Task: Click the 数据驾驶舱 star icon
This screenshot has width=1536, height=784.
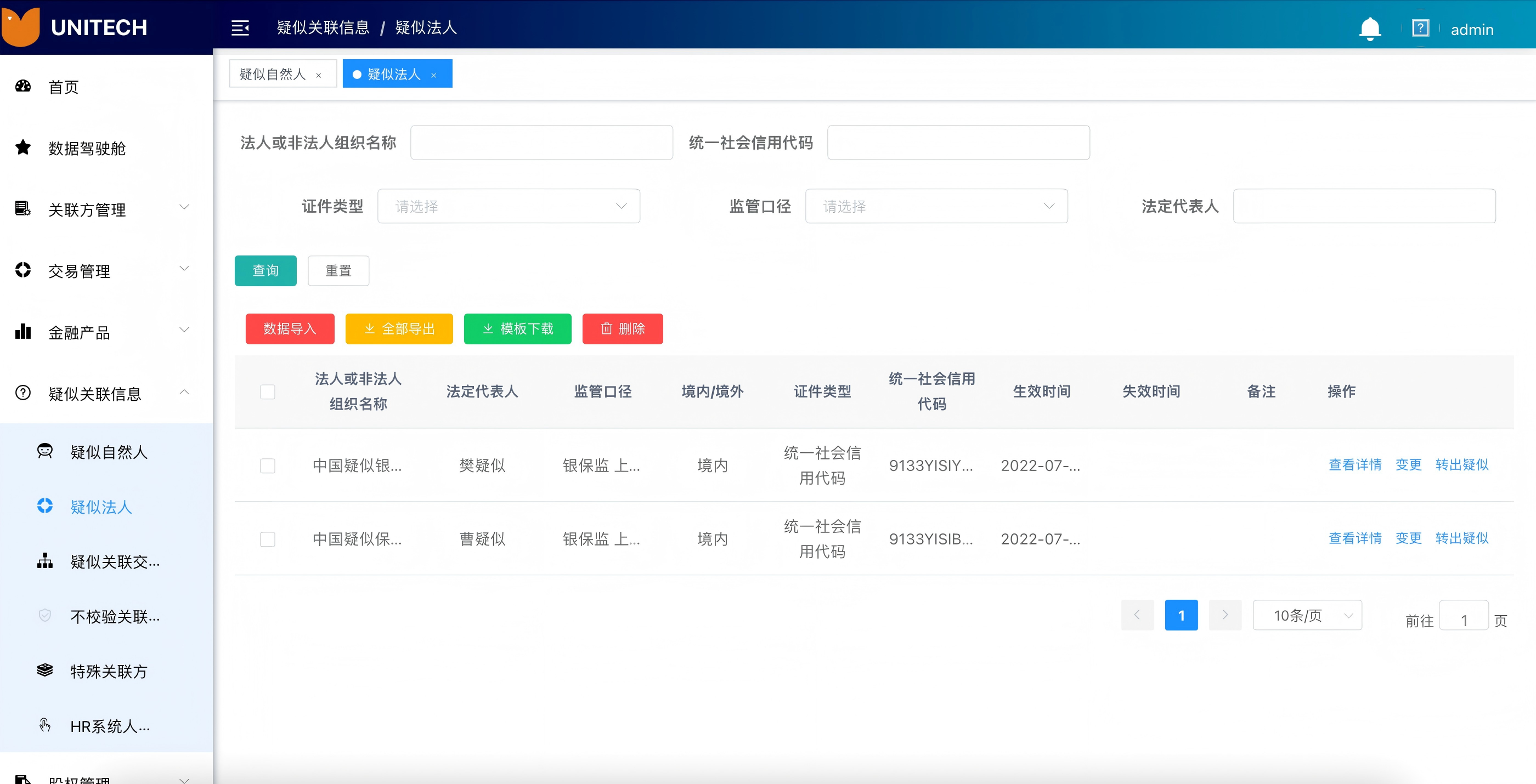Action: click(23, 147)
